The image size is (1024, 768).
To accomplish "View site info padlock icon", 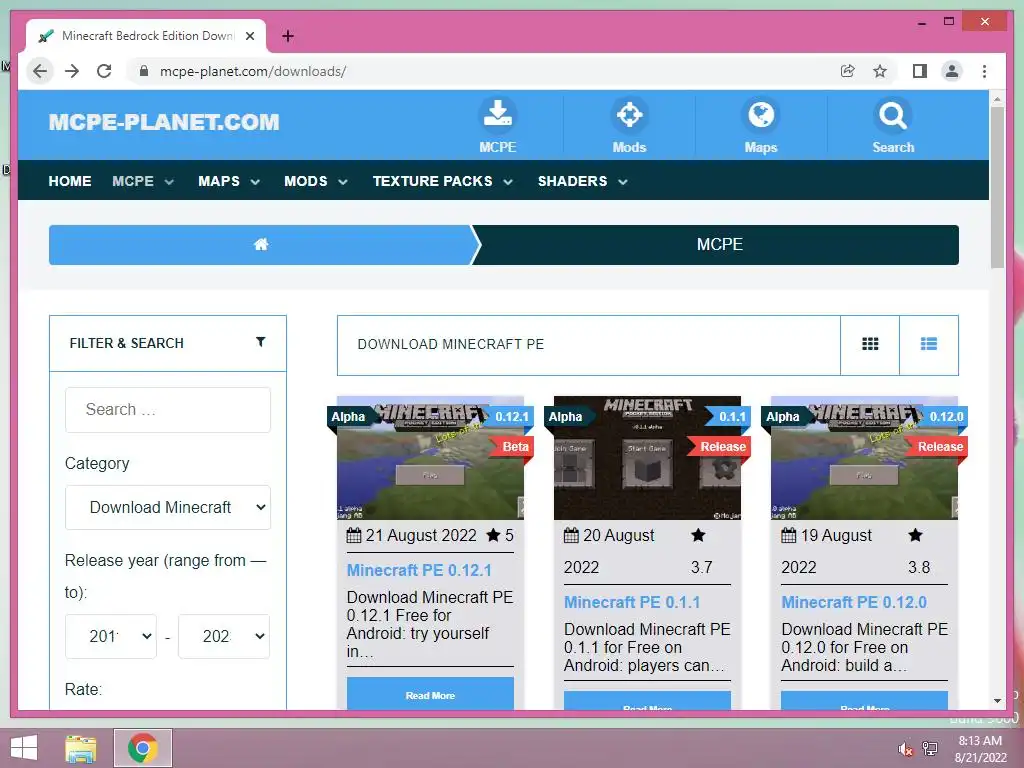I will [x=144, y=71].
